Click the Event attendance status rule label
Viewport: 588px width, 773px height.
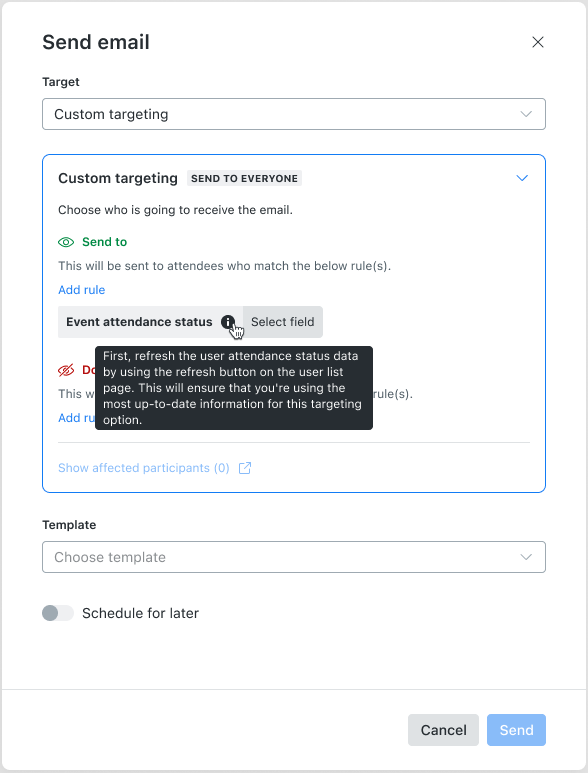point(139,322)
